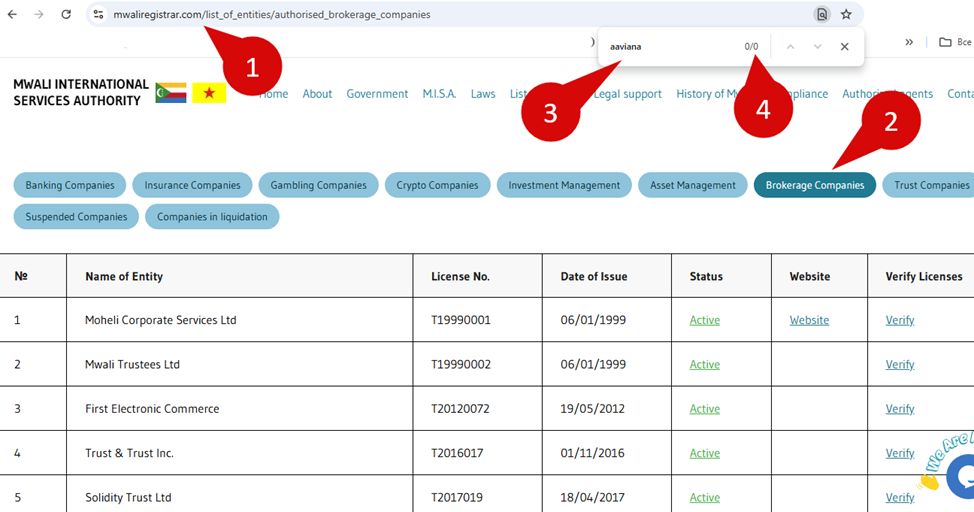
Task: Select entity name Trust & Trust Inc.
Action: tap(129, 454)
